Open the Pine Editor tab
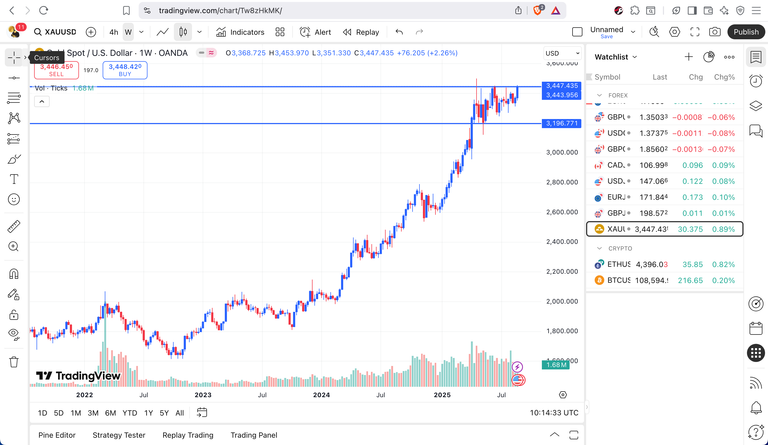The image size is (768, 445). point(57,435)
